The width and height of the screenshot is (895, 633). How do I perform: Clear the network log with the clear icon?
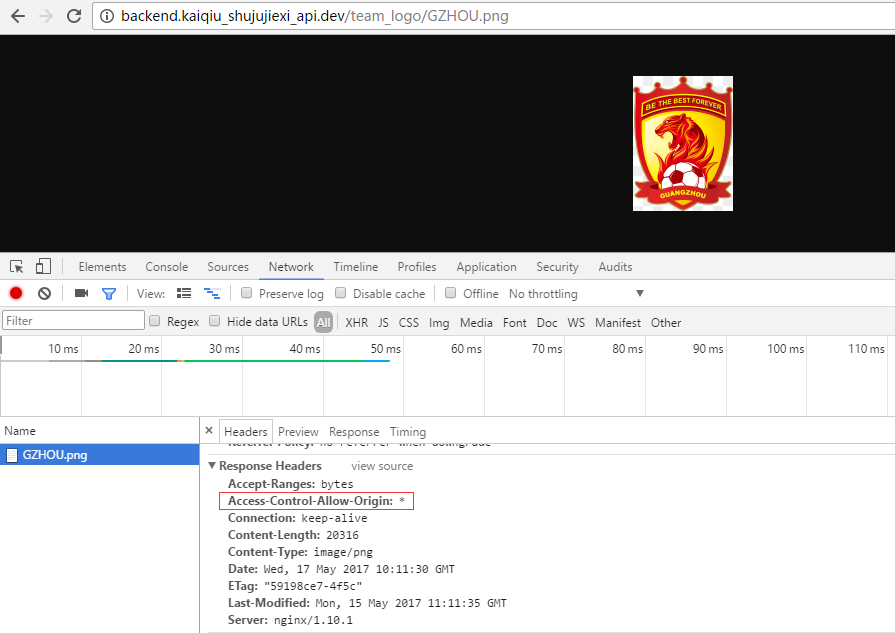coord(45,293)
